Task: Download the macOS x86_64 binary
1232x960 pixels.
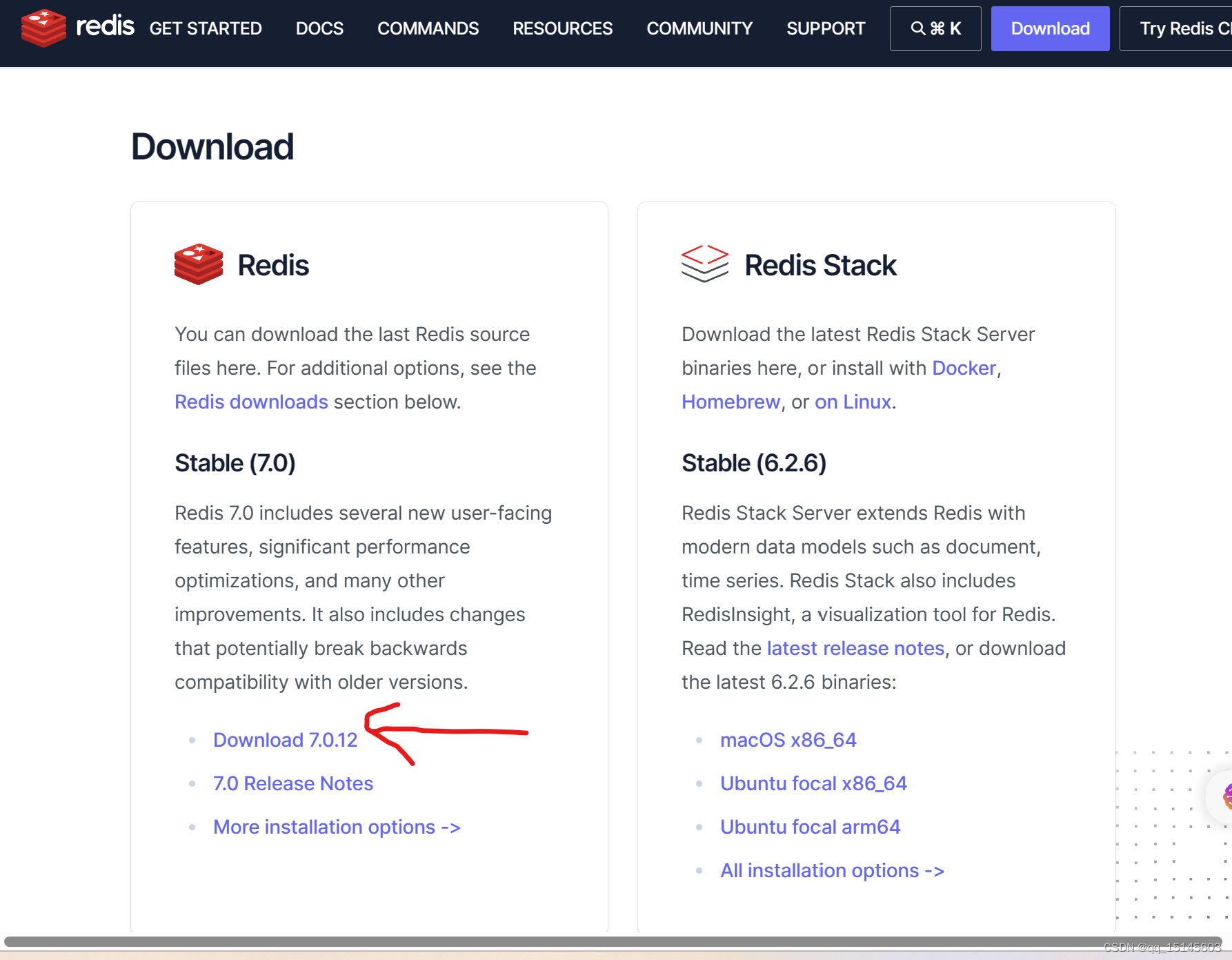Action: coord(788,740)
